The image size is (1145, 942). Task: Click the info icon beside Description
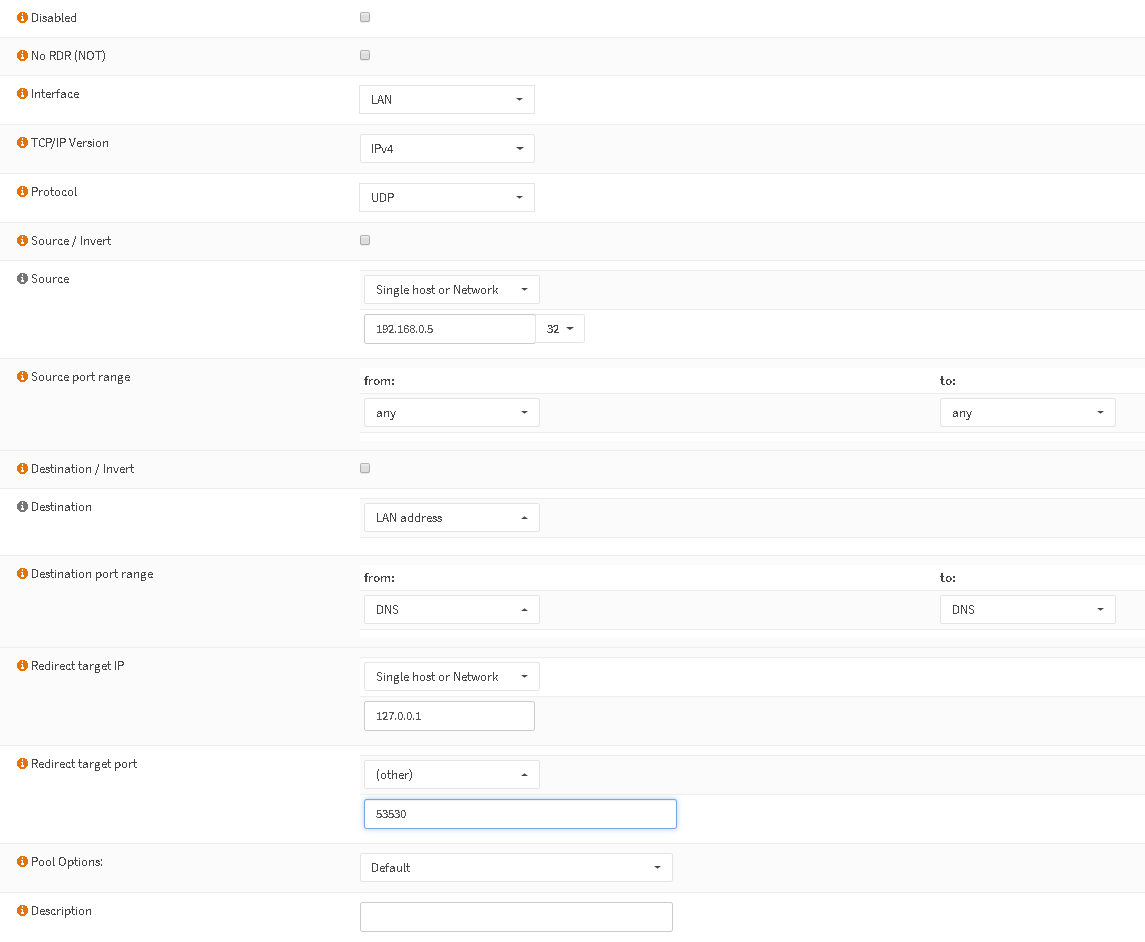click(x=22, y=911)
